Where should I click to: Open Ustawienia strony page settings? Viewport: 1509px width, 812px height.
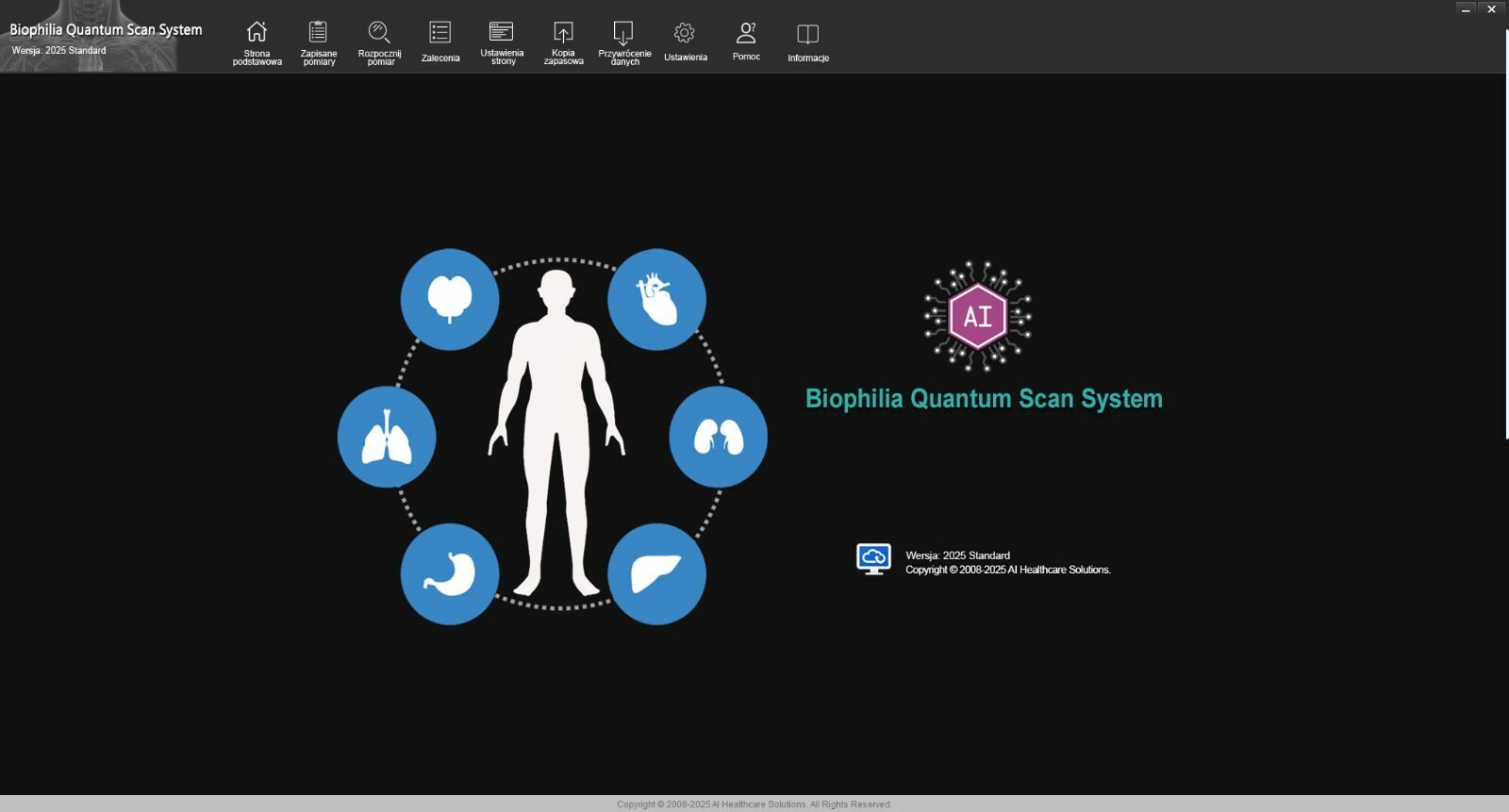[x=502, y=34]
